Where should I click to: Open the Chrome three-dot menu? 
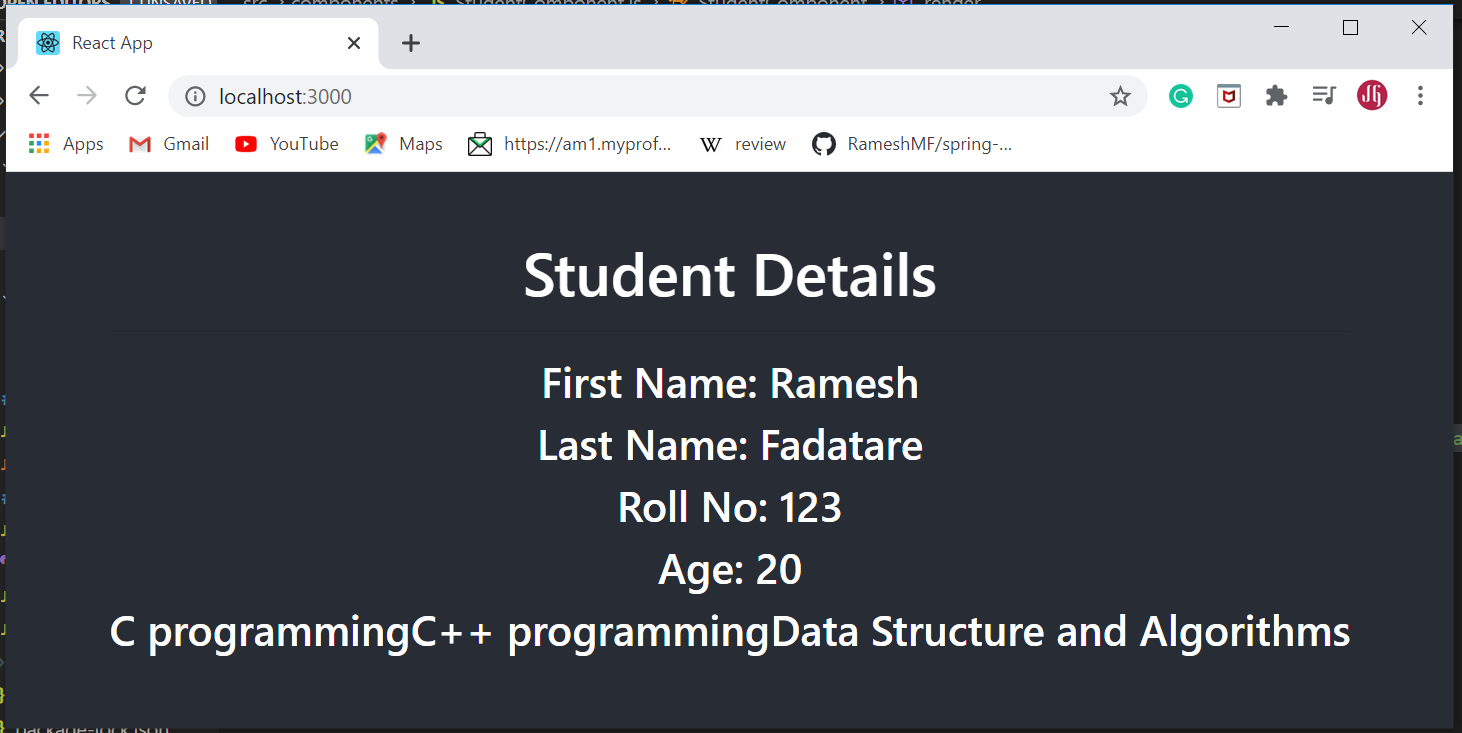tap(1420, 96)
